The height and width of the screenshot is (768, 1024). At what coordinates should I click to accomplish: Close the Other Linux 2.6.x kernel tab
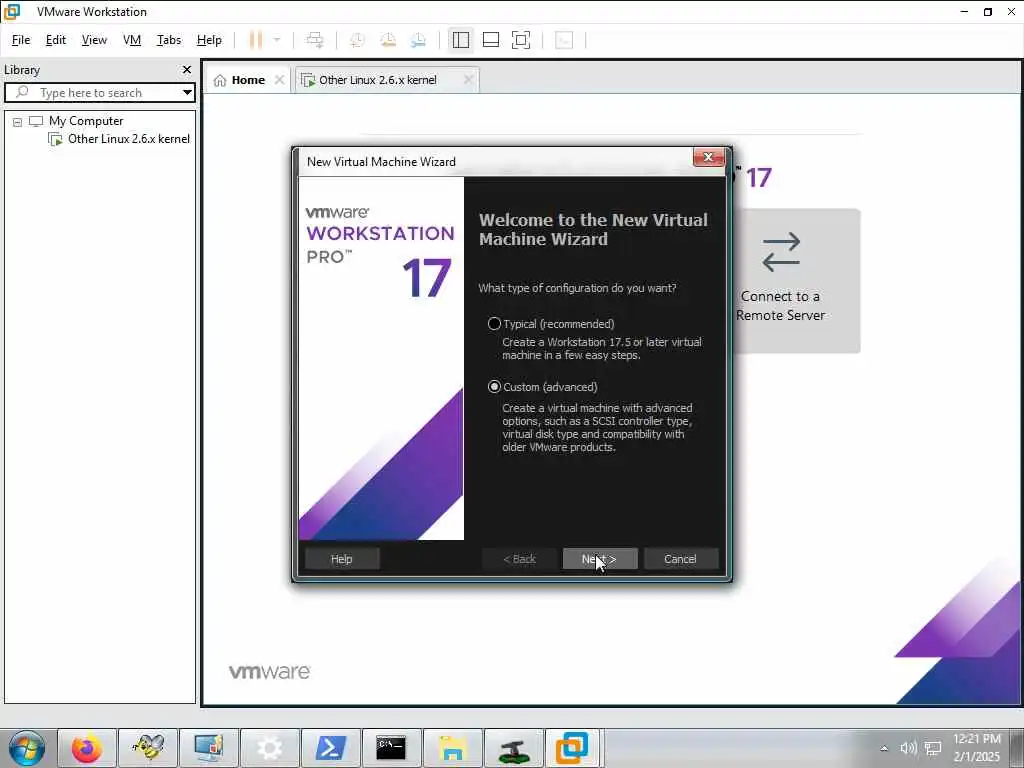pyautogui.click(x=468, y=80)
